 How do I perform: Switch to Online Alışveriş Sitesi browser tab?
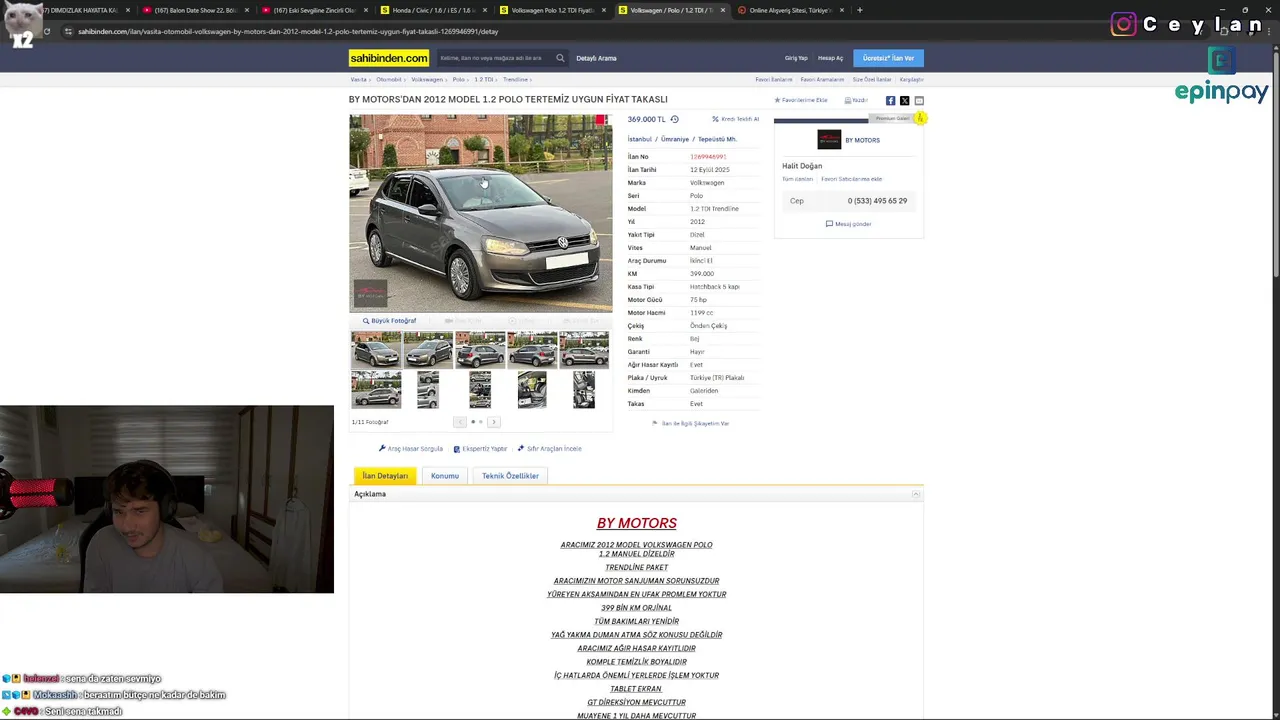coord(790,10)
